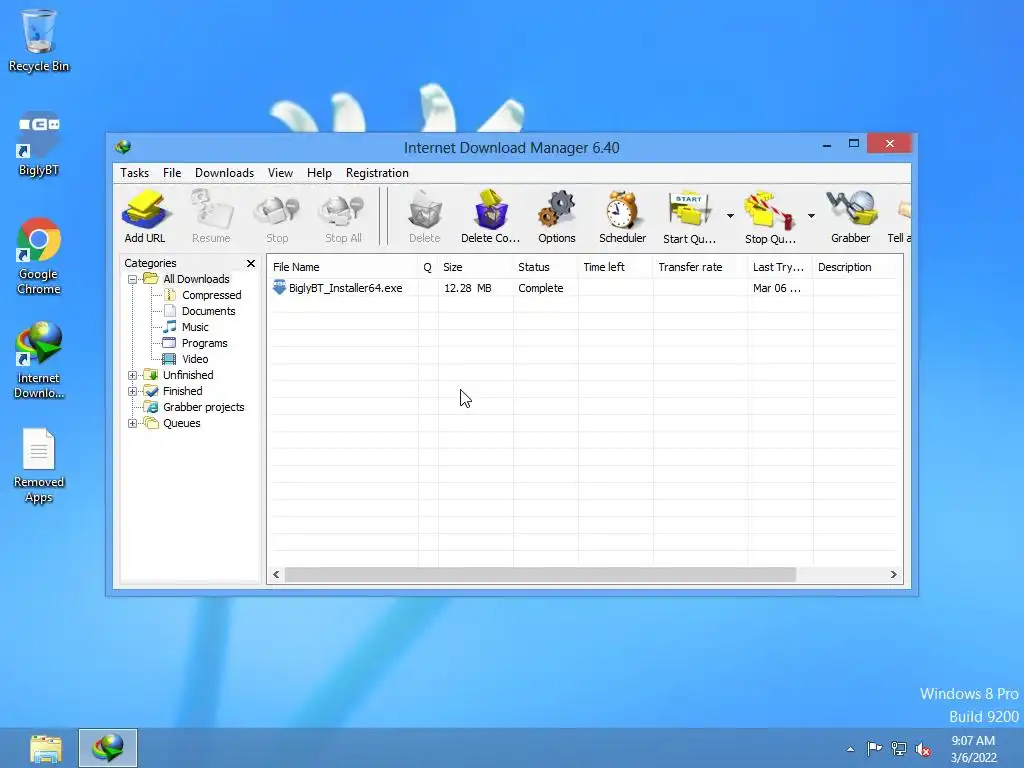This screenshot has width=1024, height=768.
Task: Select the Removed Apps desktop file
Action: click(39, 466)
